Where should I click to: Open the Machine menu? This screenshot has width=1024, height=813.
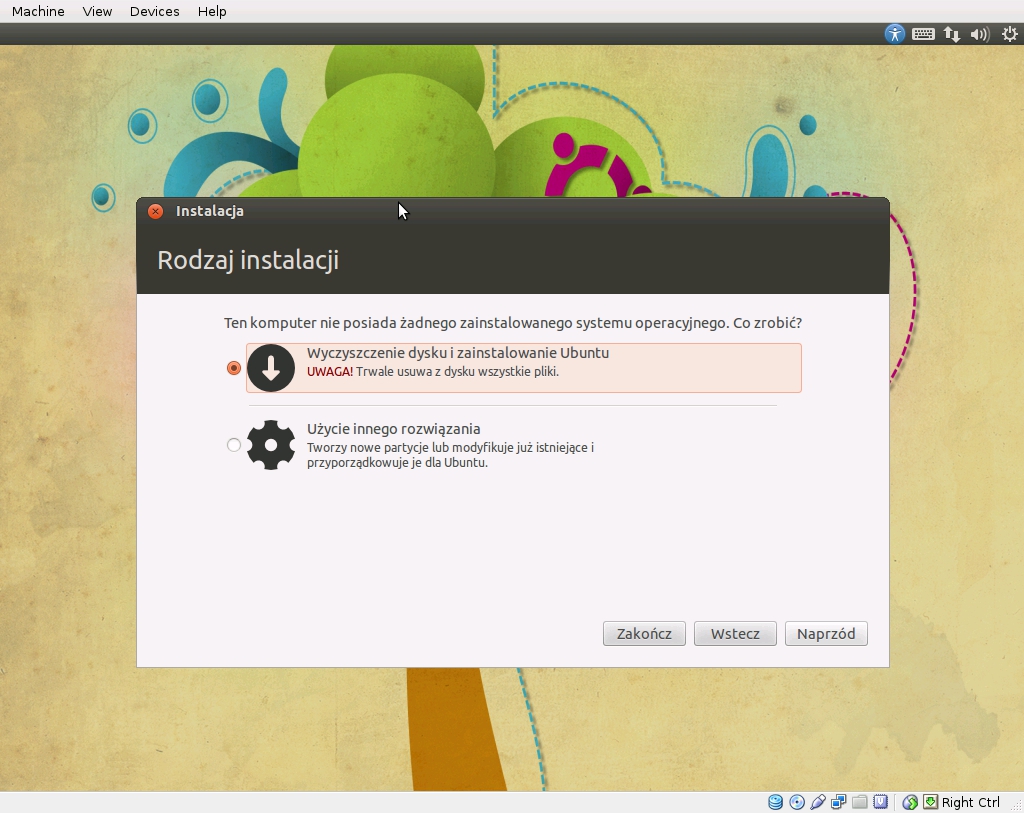[38, 11]
